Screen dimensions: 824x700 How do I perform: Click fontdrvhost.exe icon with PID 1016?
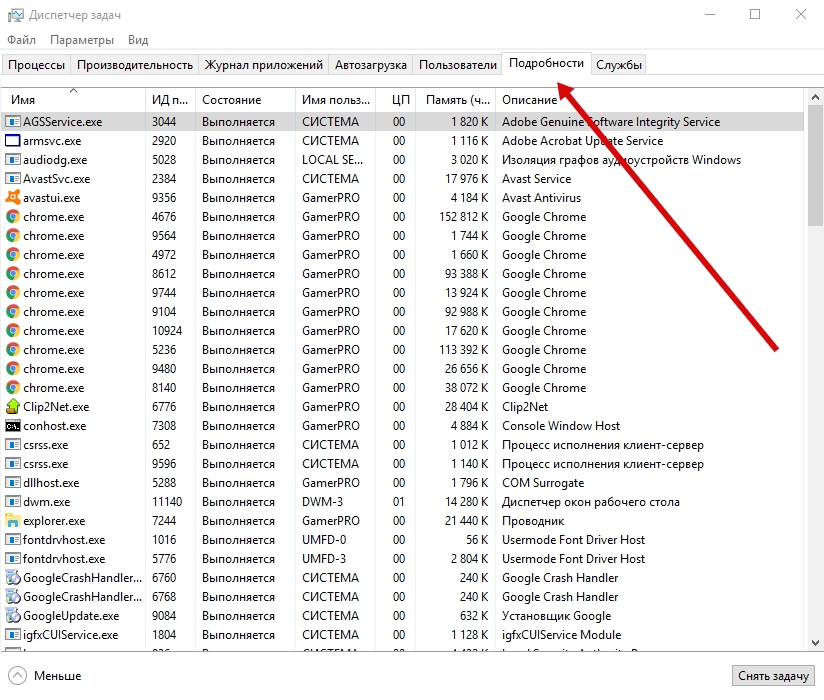[x=13, y=540]
